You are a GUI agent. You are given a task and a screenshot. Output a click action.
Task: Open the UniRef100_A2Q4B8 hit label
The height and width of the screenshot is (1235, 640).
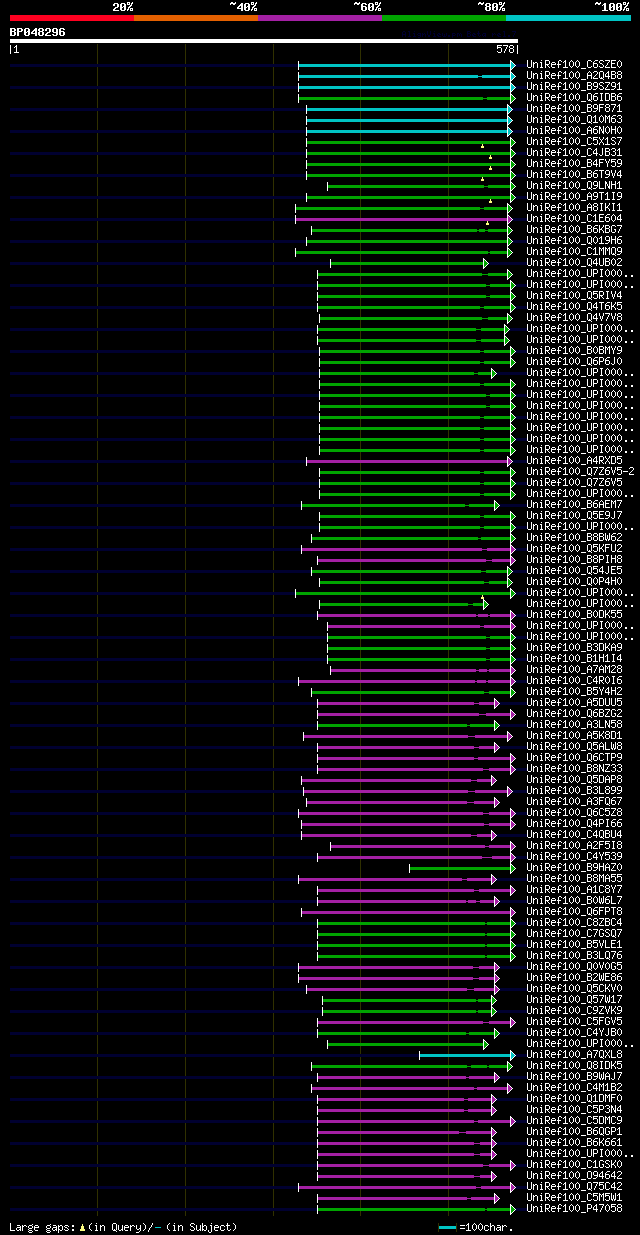coord(574,76)
